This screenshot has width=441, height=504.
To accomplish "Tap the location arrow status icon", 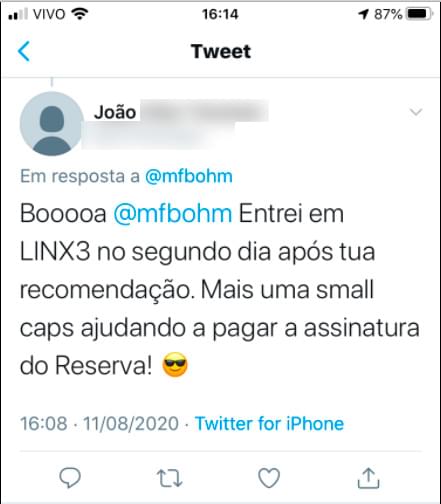I will coord(363,14).
